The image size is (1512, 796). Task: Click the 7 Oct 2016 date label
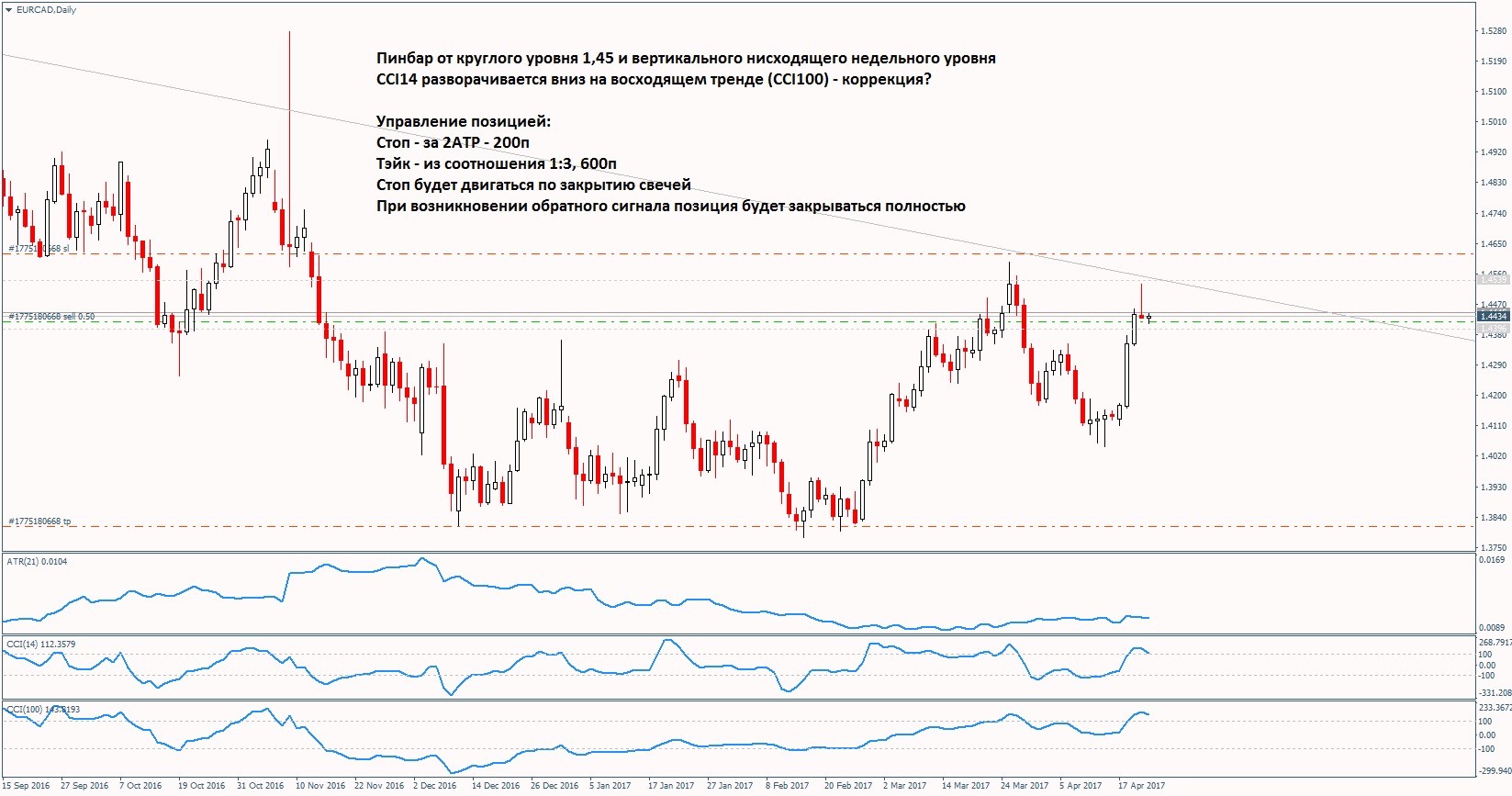point(140,785)
